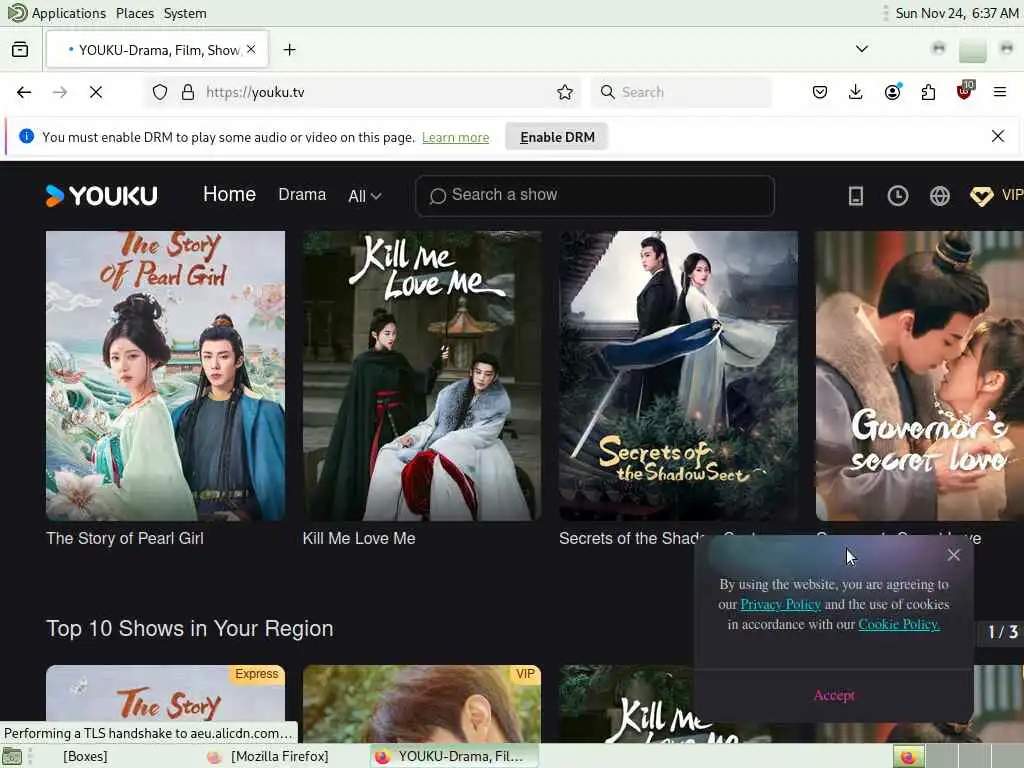Click the Search a show field
This screenshot has height=768, width=1024.
[595, 195]
